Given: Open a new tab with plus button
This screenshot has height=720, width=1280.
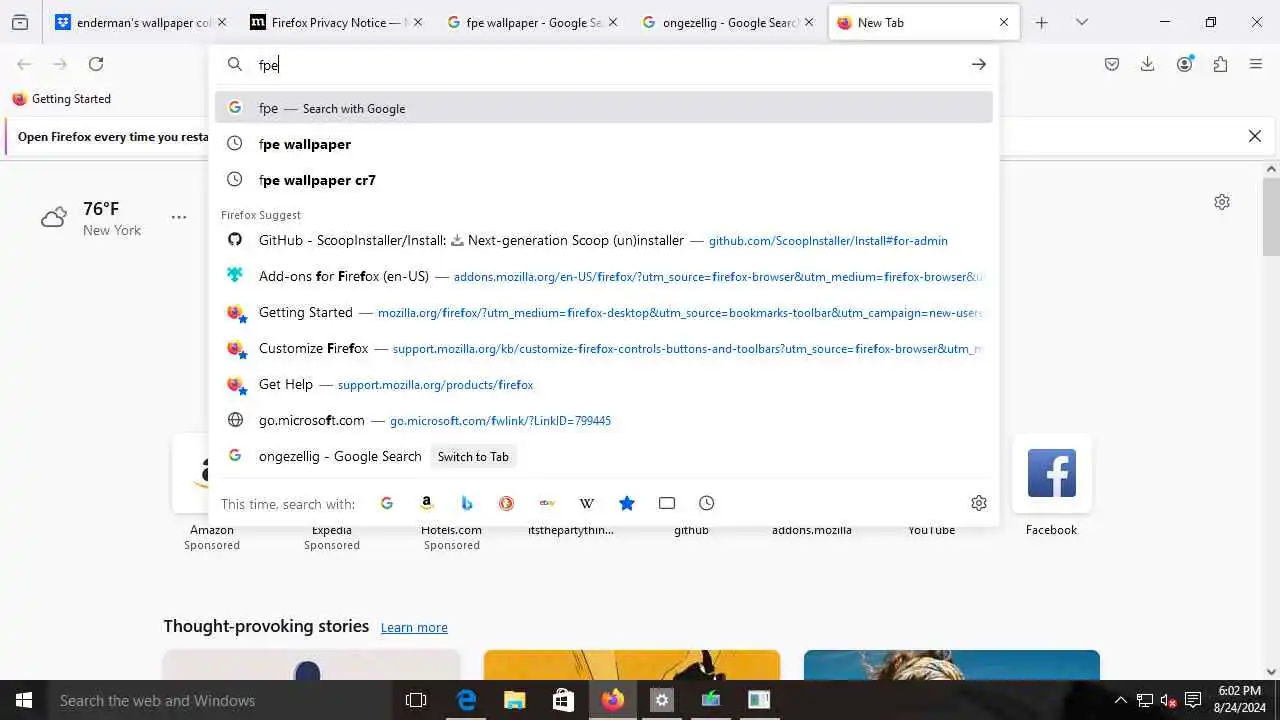Looking at the screenshot, I should 1042,22.
